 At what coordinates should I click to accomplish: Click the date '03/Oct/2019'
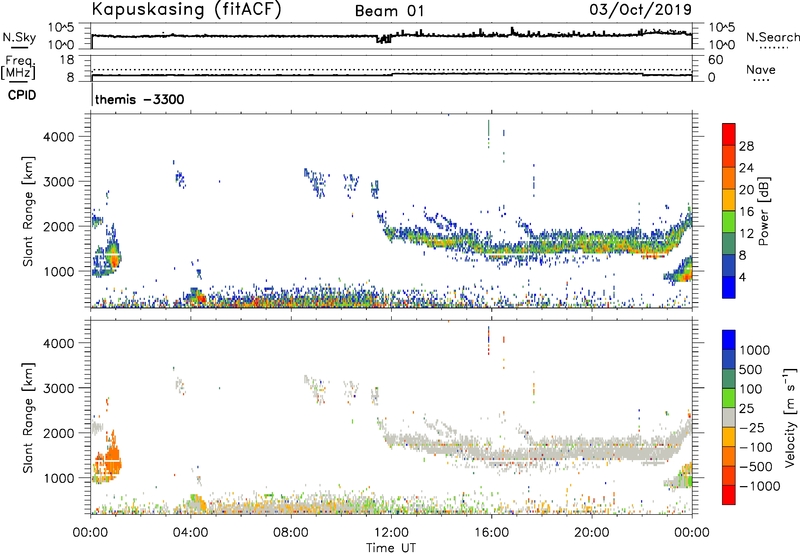click(640, 10)
